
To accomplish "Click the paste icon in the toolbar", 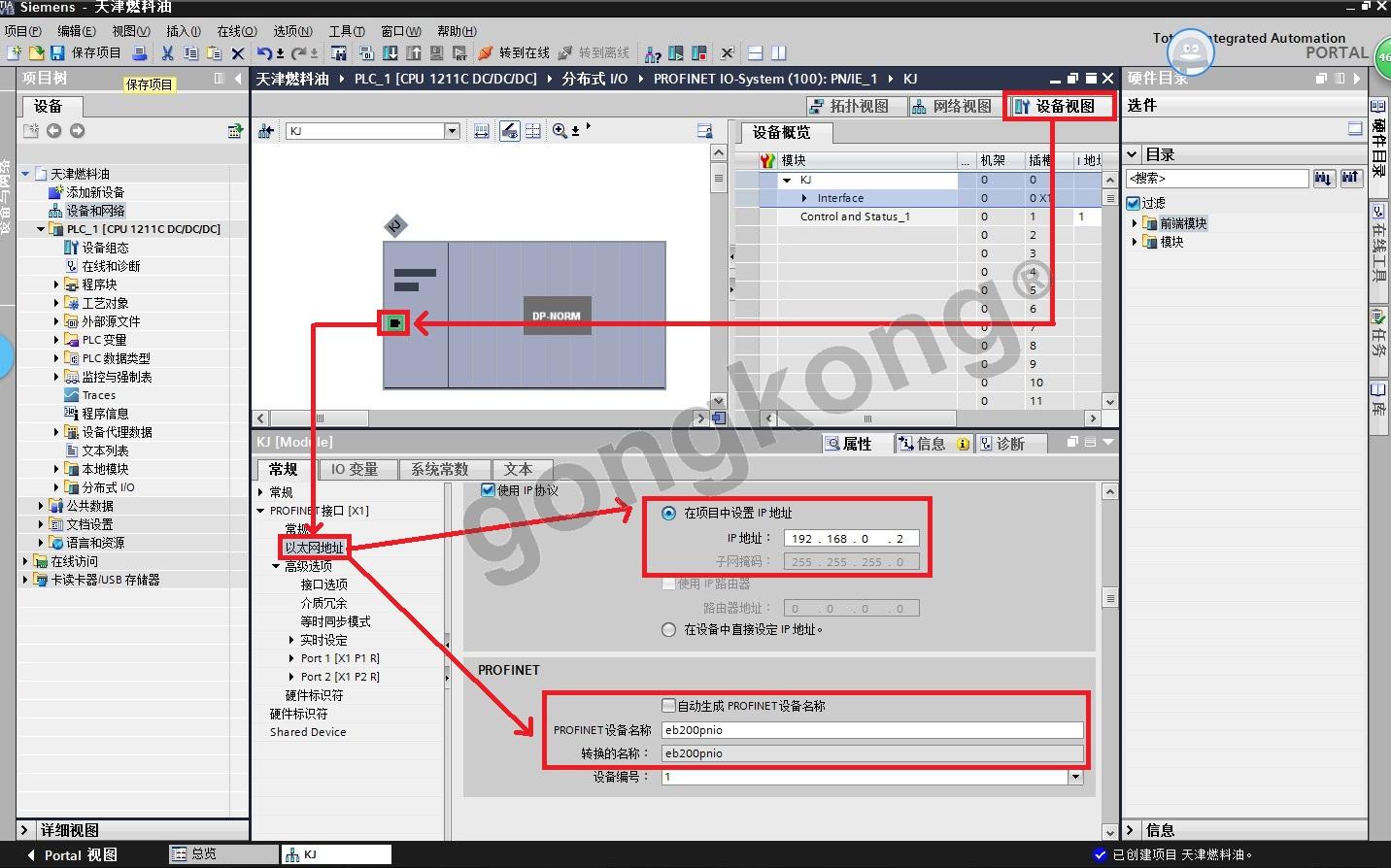I will pyautogui.click(x=214, y=52).
